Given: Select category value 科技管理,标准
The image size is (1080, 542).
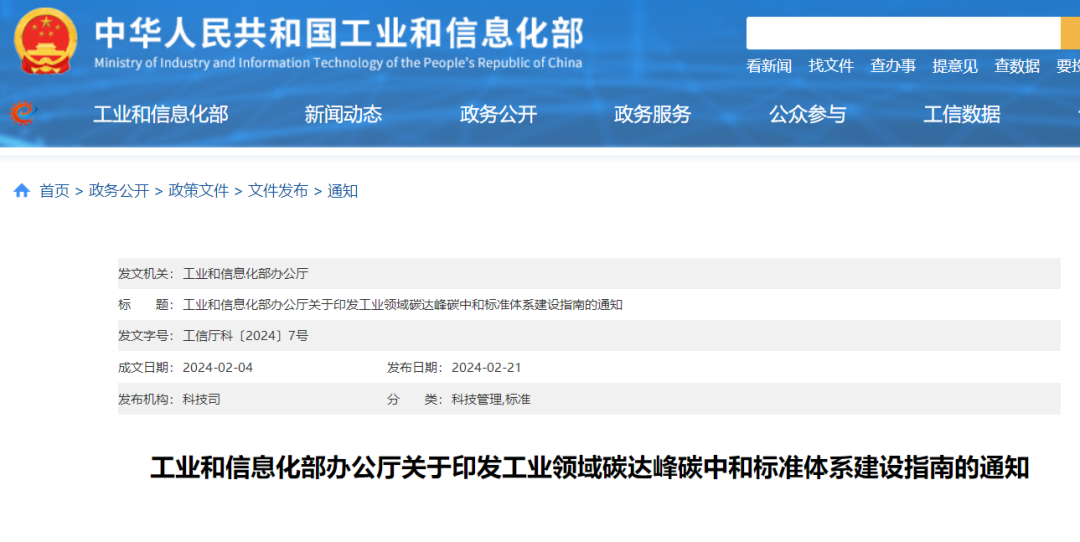Looking at the screenshot, I should pyautogui.click(x=490, y=399).
